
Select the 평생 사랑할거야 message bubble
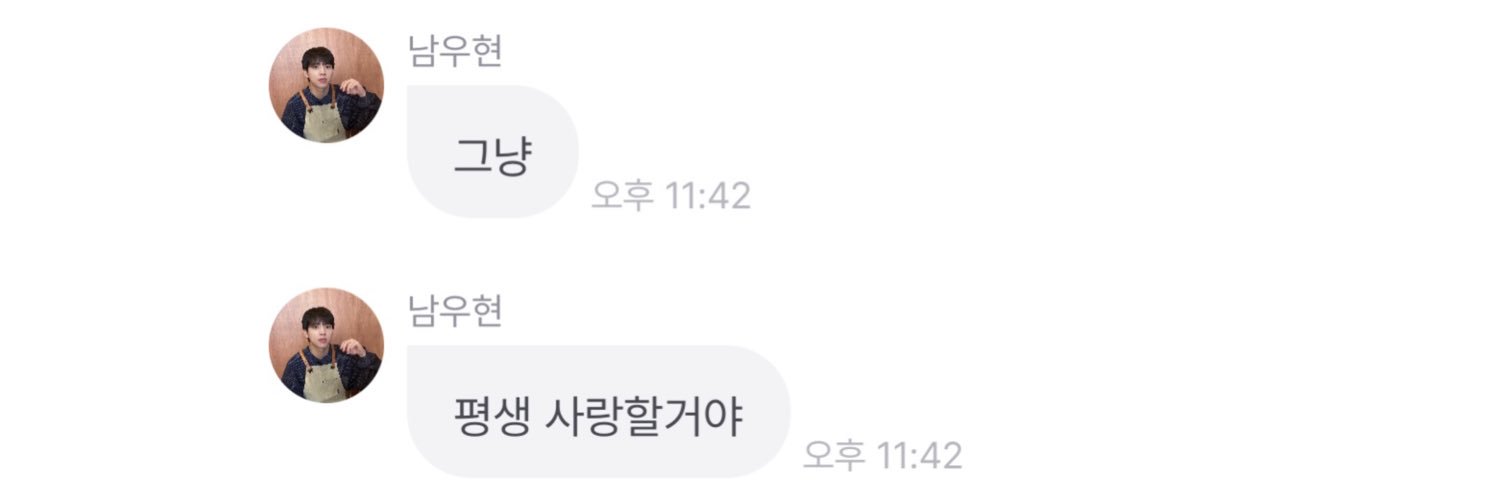598,412
